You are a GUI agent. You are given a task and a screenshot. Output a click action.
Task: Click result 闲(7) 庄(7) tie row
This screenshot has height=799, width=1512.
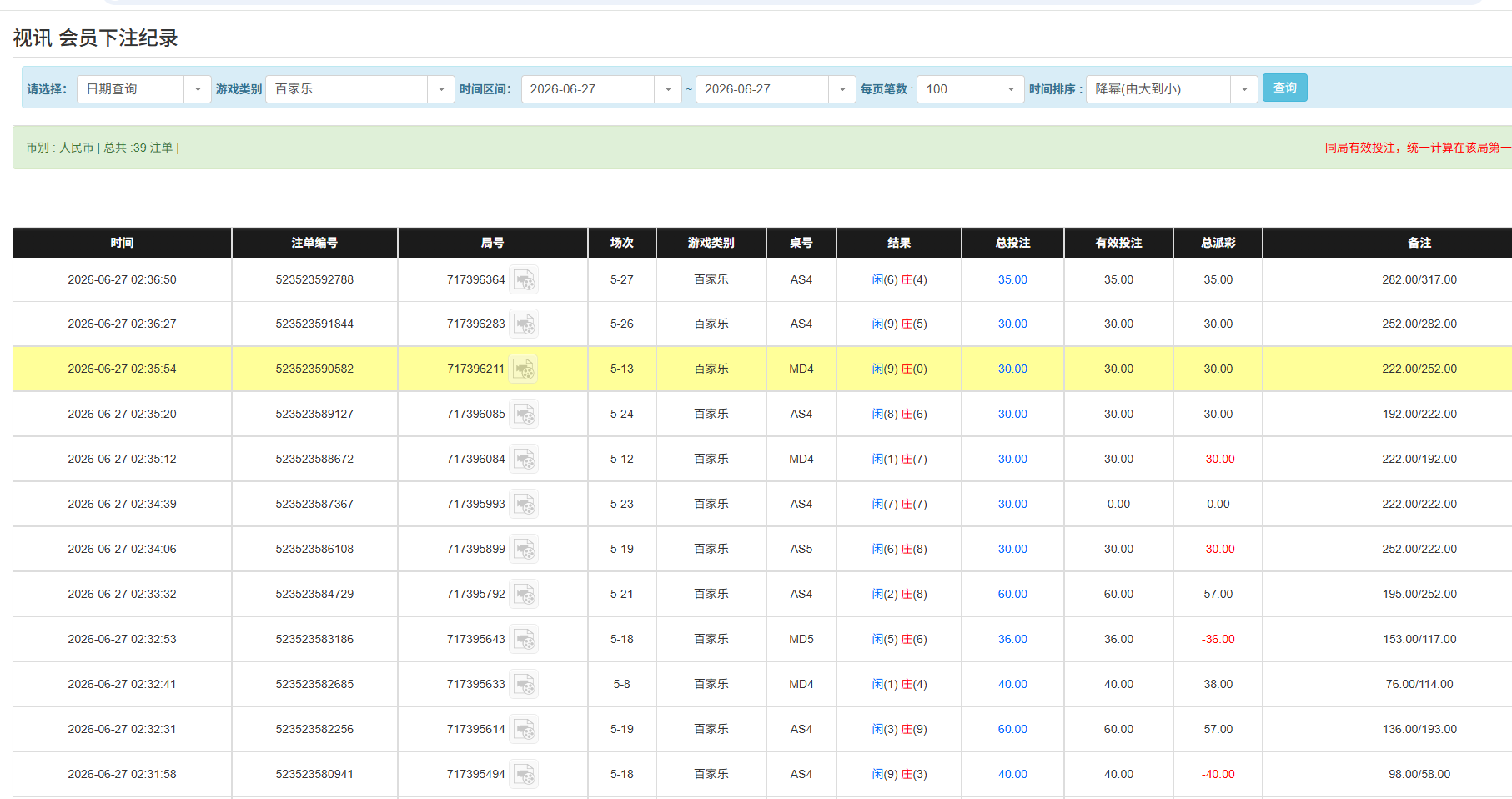(899, 505)
